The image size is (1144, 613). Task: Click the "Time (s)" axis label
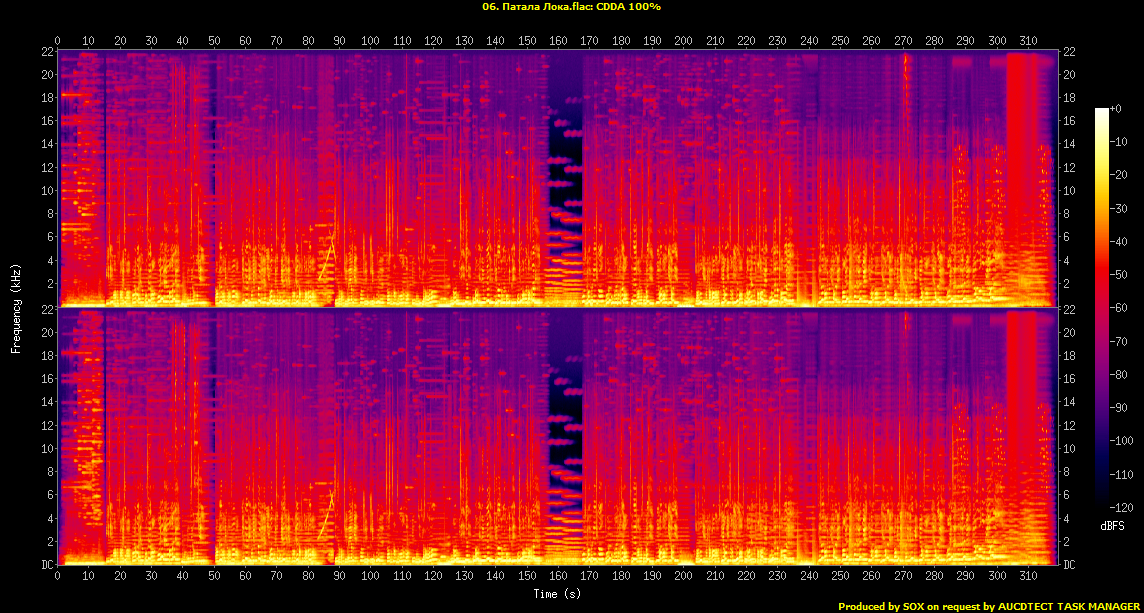557,593
